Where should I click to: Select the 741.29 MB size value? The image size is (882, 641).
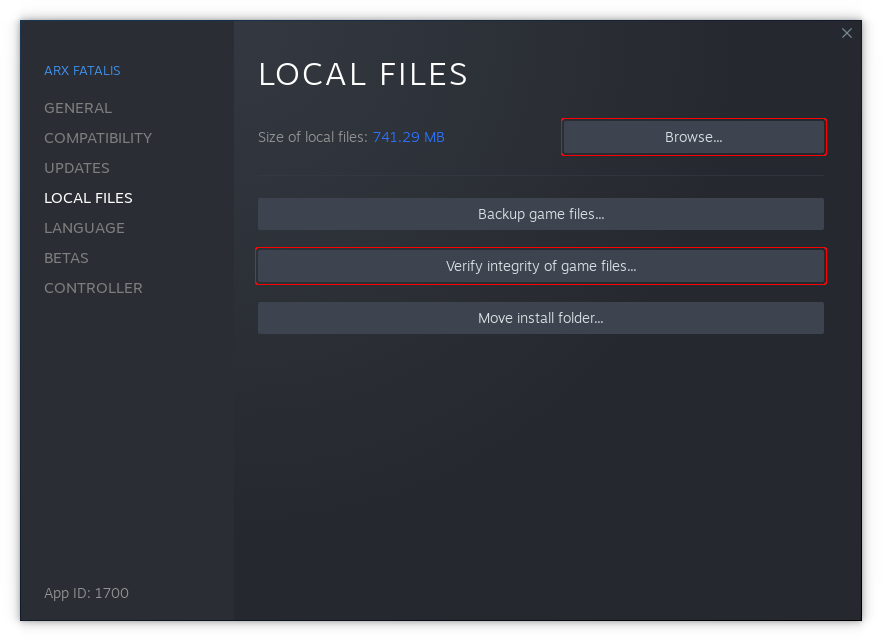[408, 137]
